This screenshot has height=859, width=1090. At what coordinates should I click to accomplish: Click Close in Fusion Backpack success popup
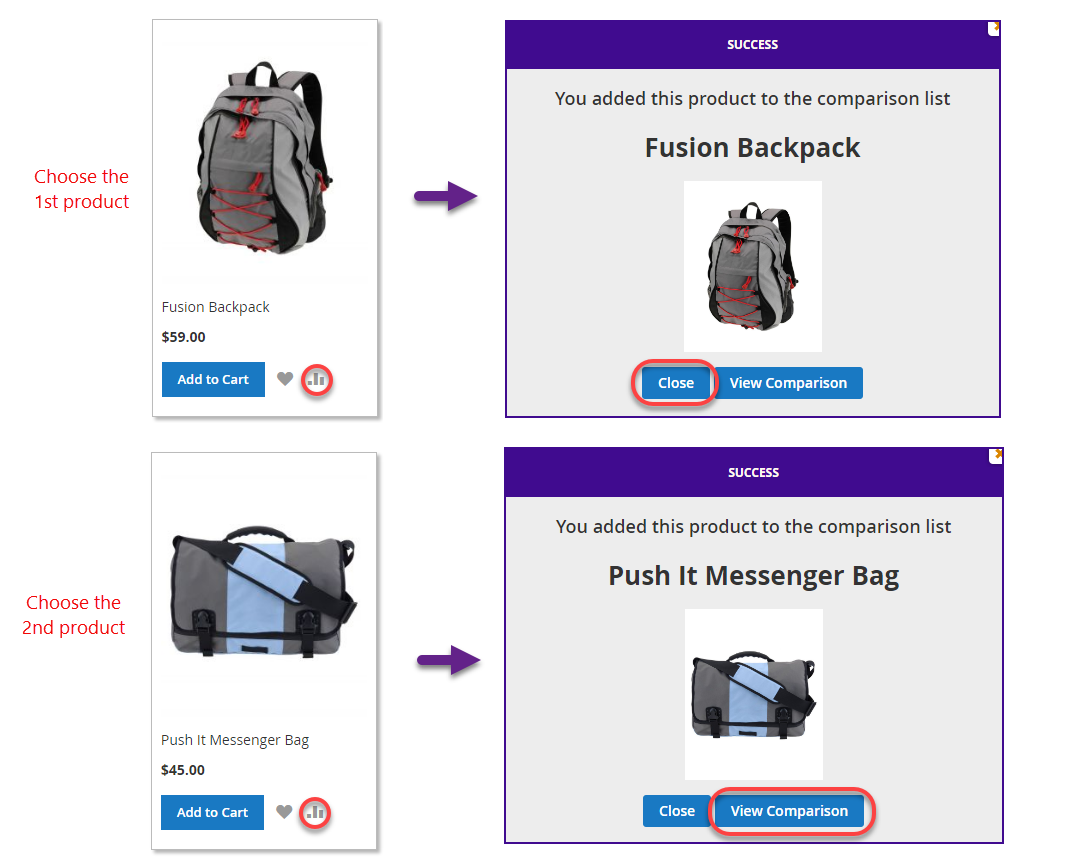click(x=676, y=383)
